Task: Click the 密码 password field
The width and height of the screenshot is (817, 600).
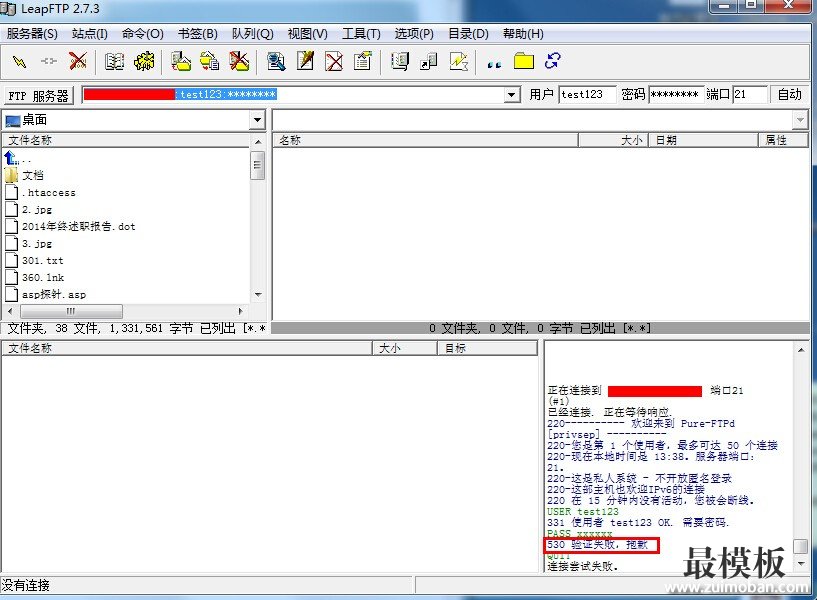Action: tap(676, 95)
